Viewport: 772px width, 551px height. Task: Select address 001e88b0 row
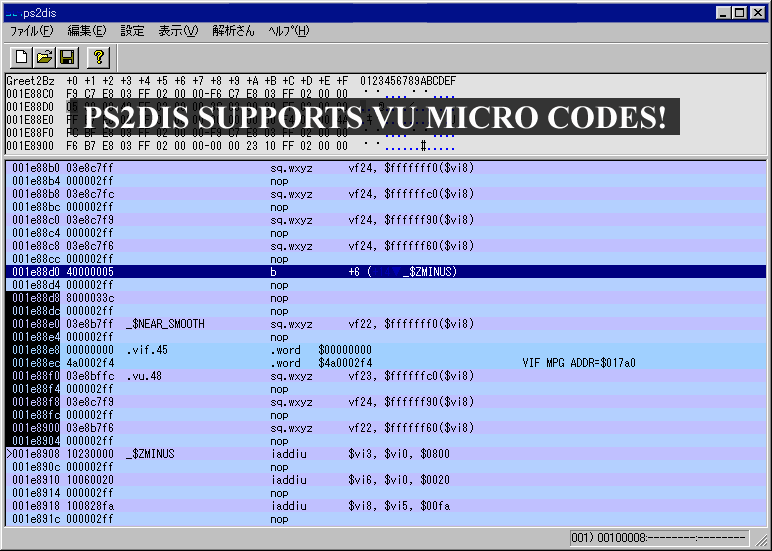pos(386,168)
